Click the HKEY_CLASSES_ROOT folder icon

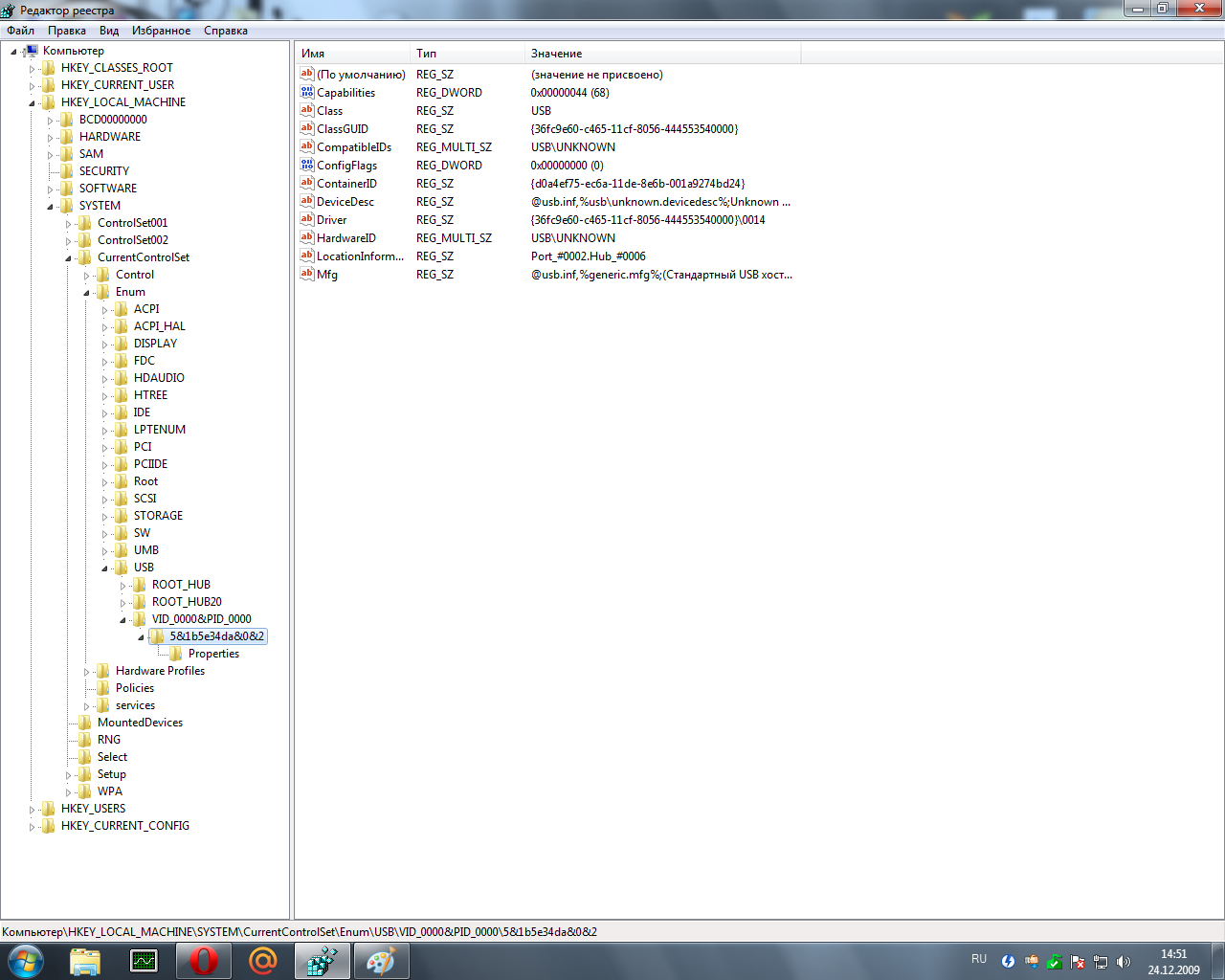click(48, 68)
